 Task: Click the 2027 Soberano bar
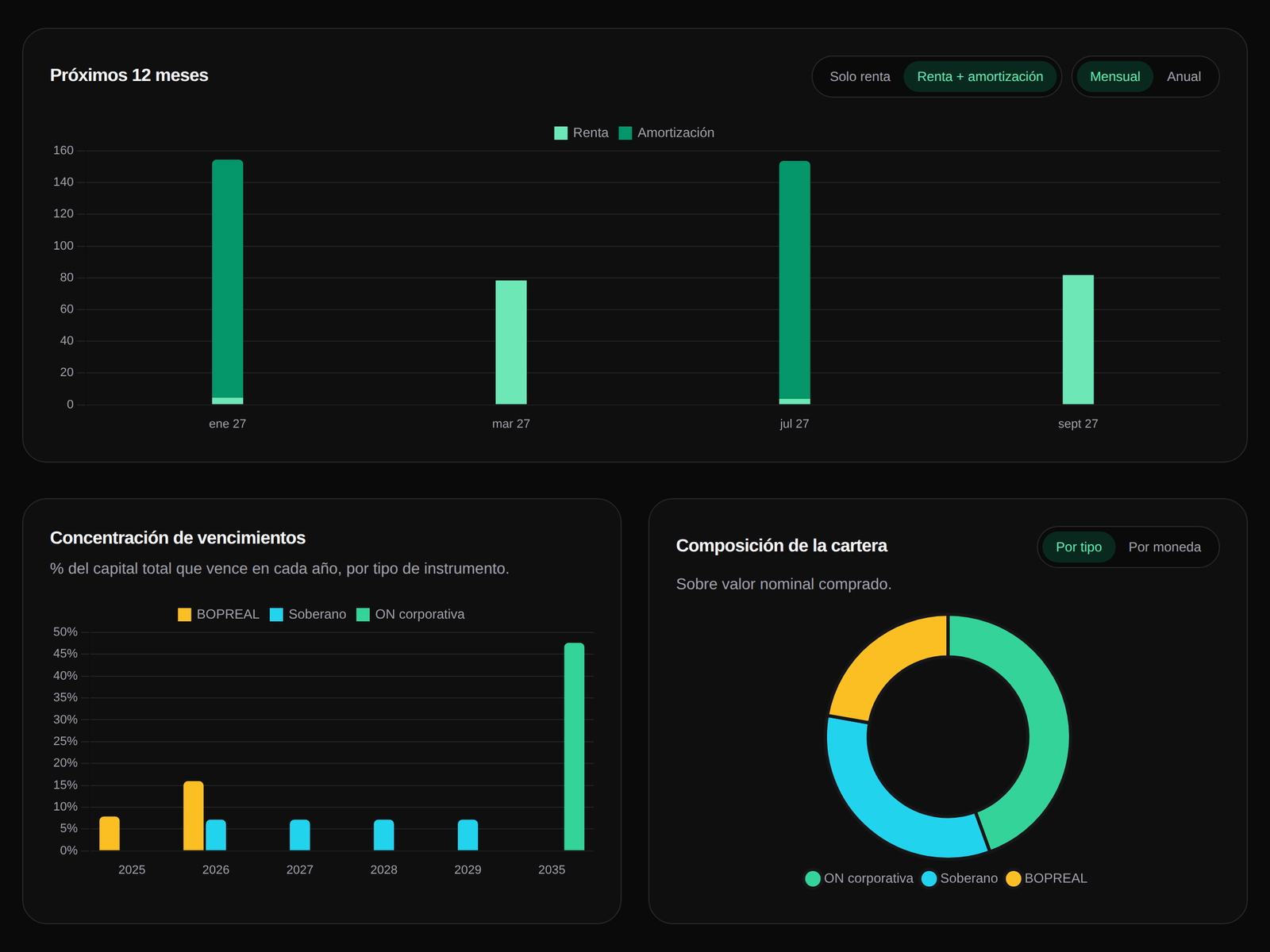300,835
